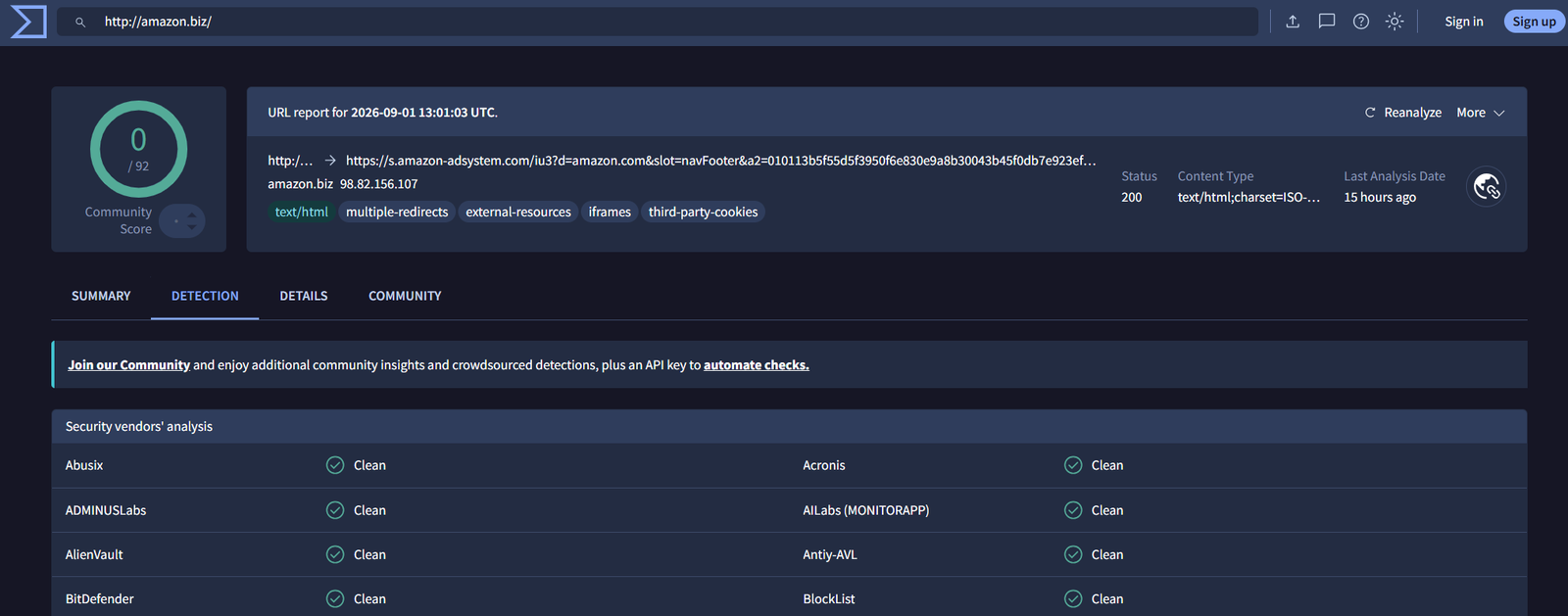The image size is (1568, 616).
Task: Click the Community Score label
Action: coord(119,220)
